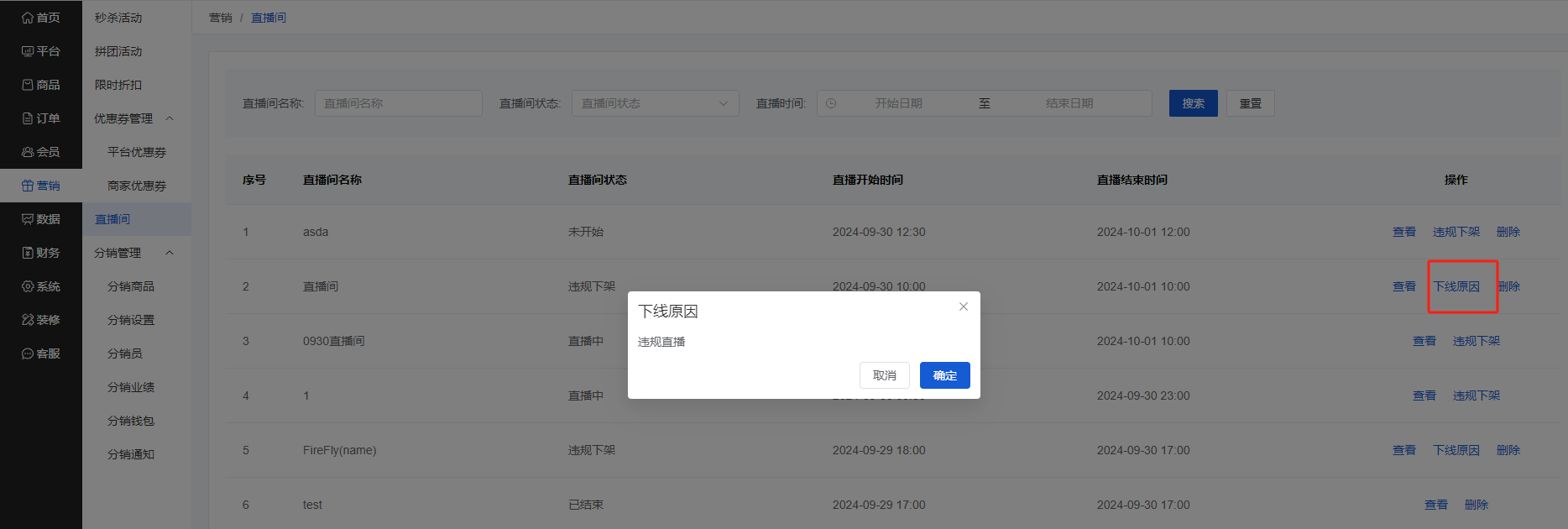This screenshot has width=1568, height=529.
Task: Click 违规下架 for the asda row
Action: (1456, 232)
